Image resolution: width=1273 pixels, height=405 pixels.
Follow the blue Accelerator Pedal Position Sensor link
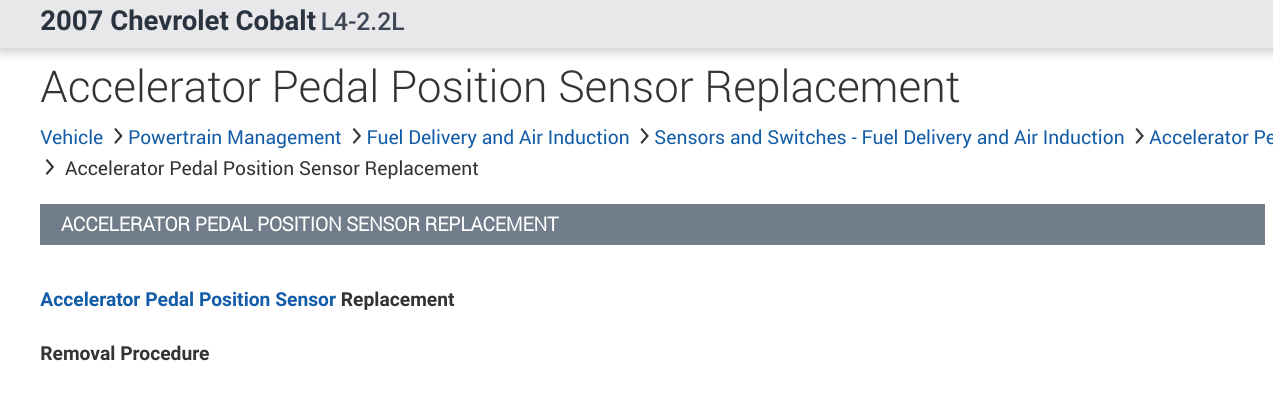(188, 299)
